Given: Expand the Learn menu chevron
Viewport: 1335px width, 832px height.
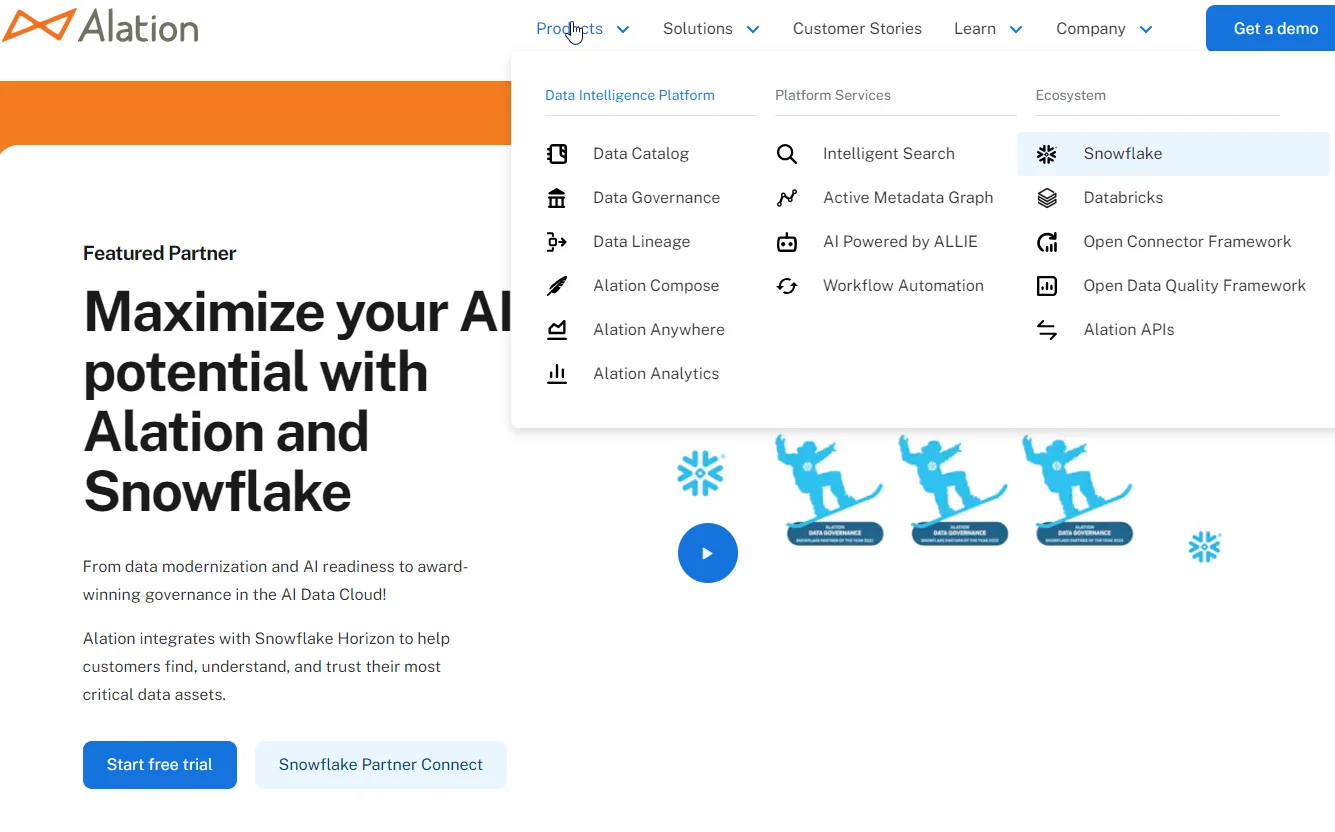Looking at the screenshot, I should (x=1016, y=30).
